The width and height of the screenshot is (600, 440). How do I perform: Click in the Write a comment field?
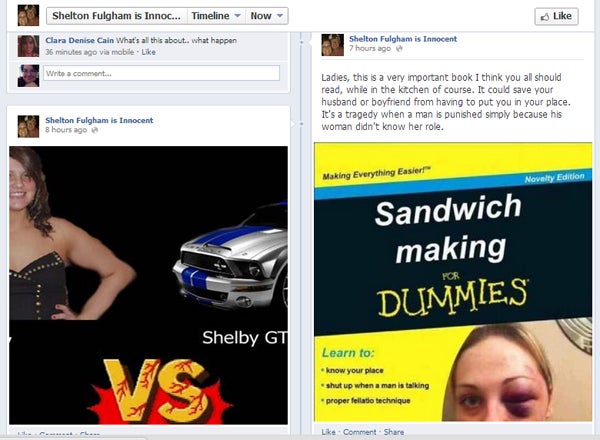(x=161, y=73)
